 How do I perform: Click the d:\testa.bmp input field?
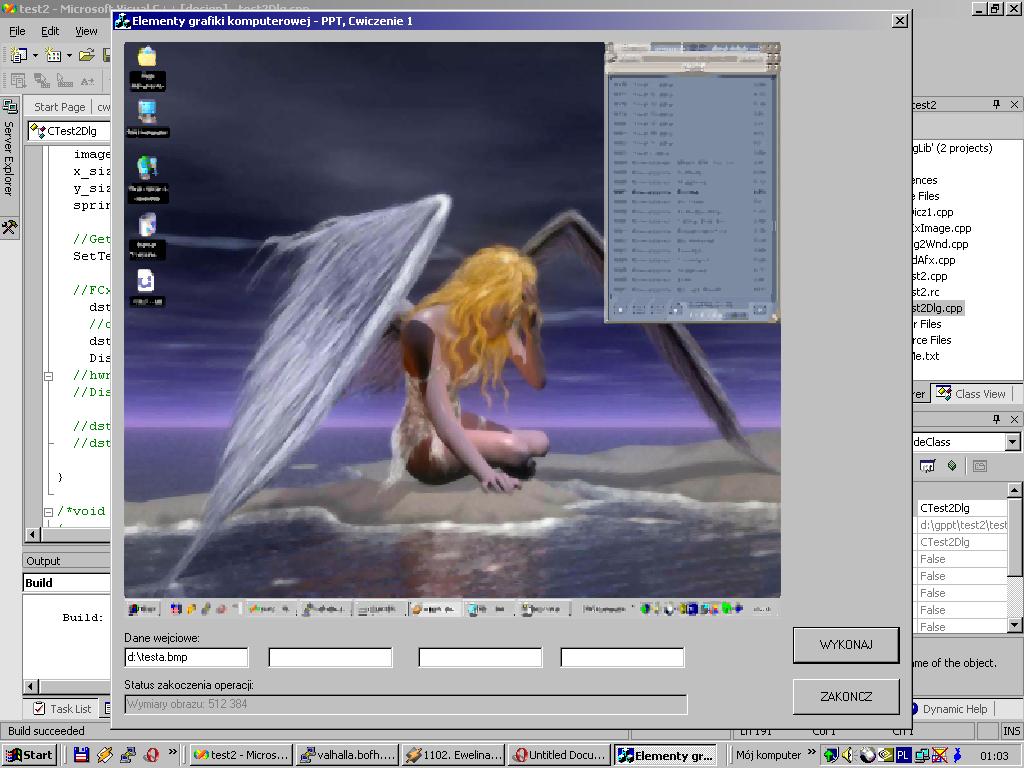coord(186,657)
